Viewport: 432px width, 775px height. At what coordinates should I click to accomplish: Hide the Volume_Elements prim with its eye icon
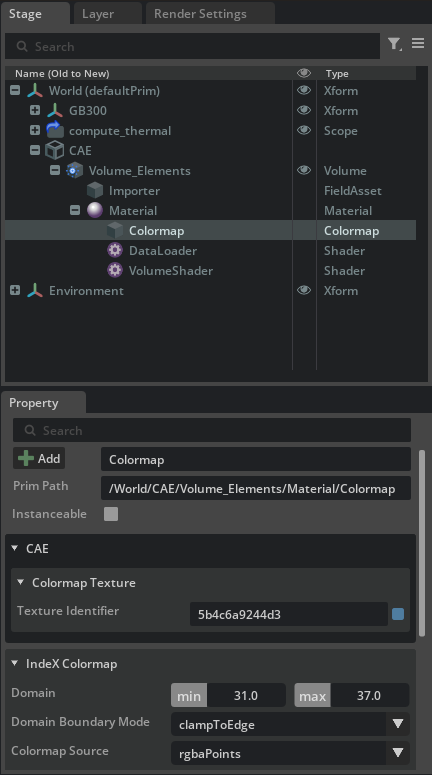point(304,170)
